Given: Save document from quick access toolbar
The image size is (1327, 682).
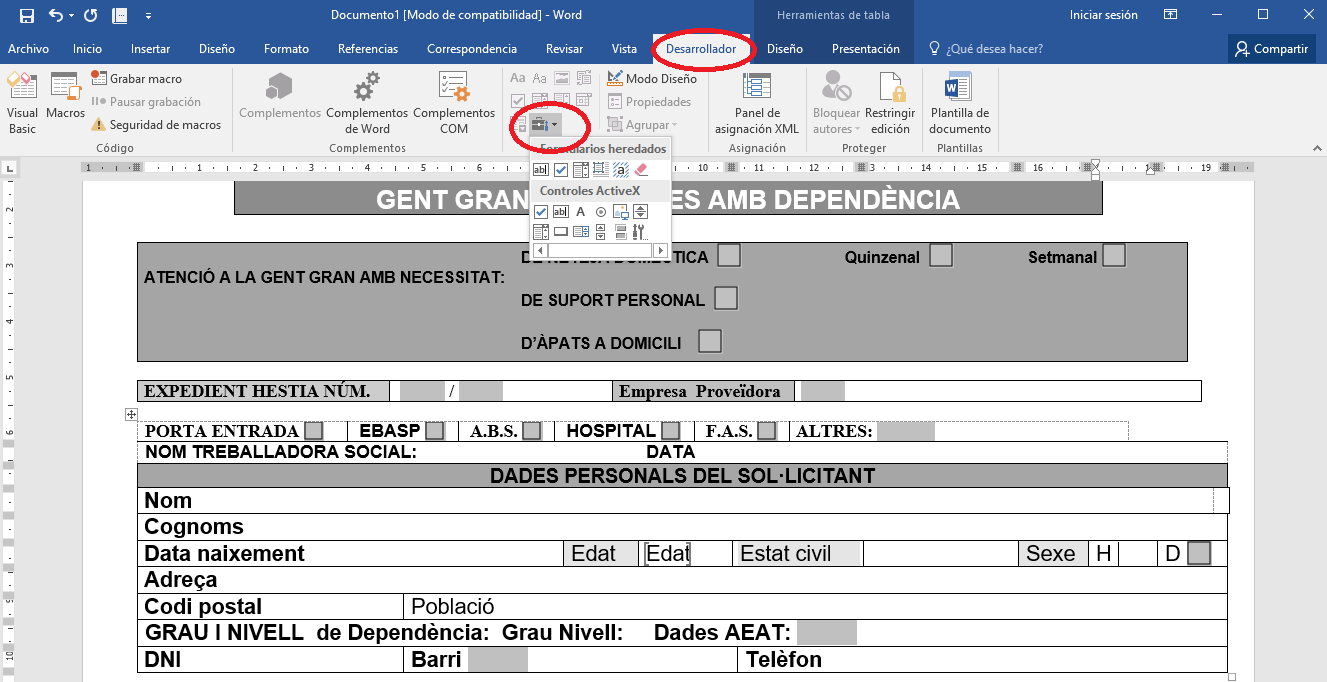Looking at the screenshot, I should pos(27,16).
